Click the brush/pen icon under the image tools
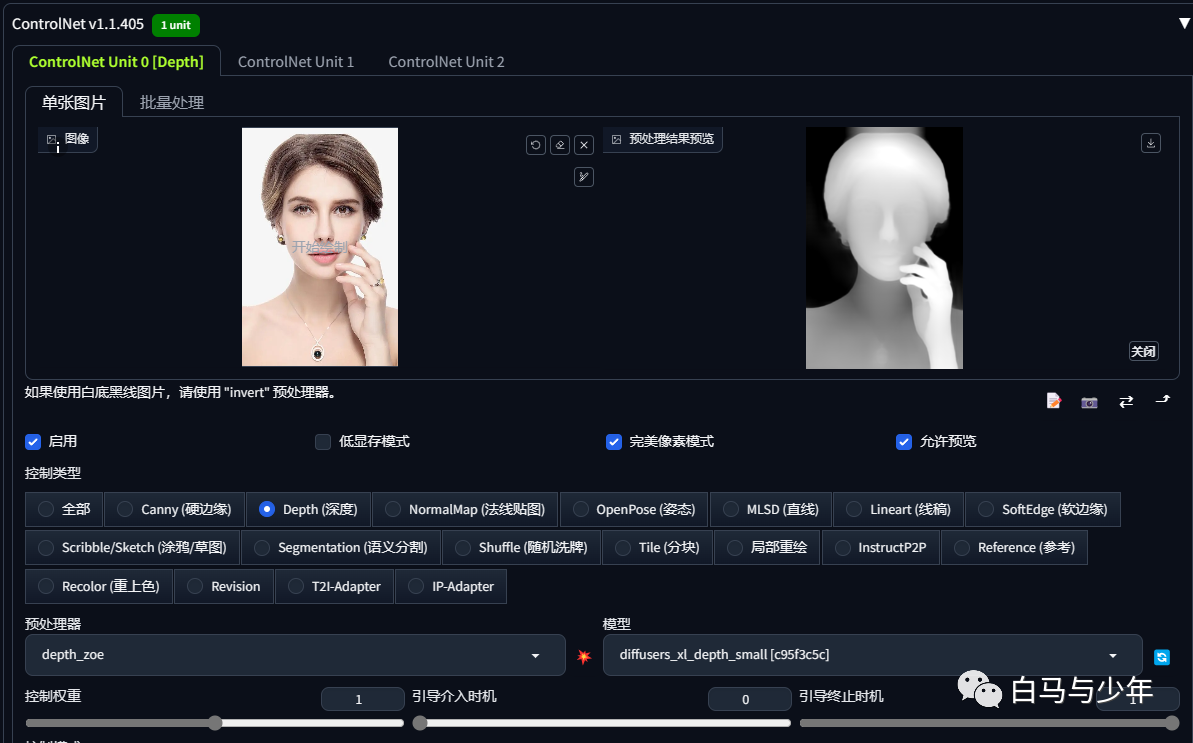1193x743 pixels. coord(584,177)
